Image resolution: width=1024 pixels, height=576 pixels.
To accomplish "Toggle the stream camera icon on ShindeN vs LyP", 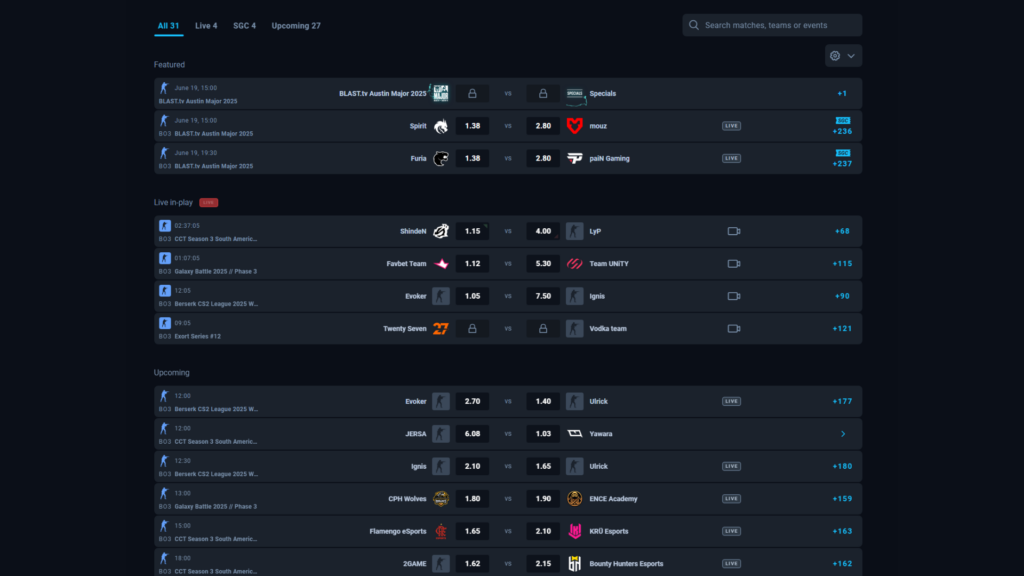I will click(x=733, y=229).
